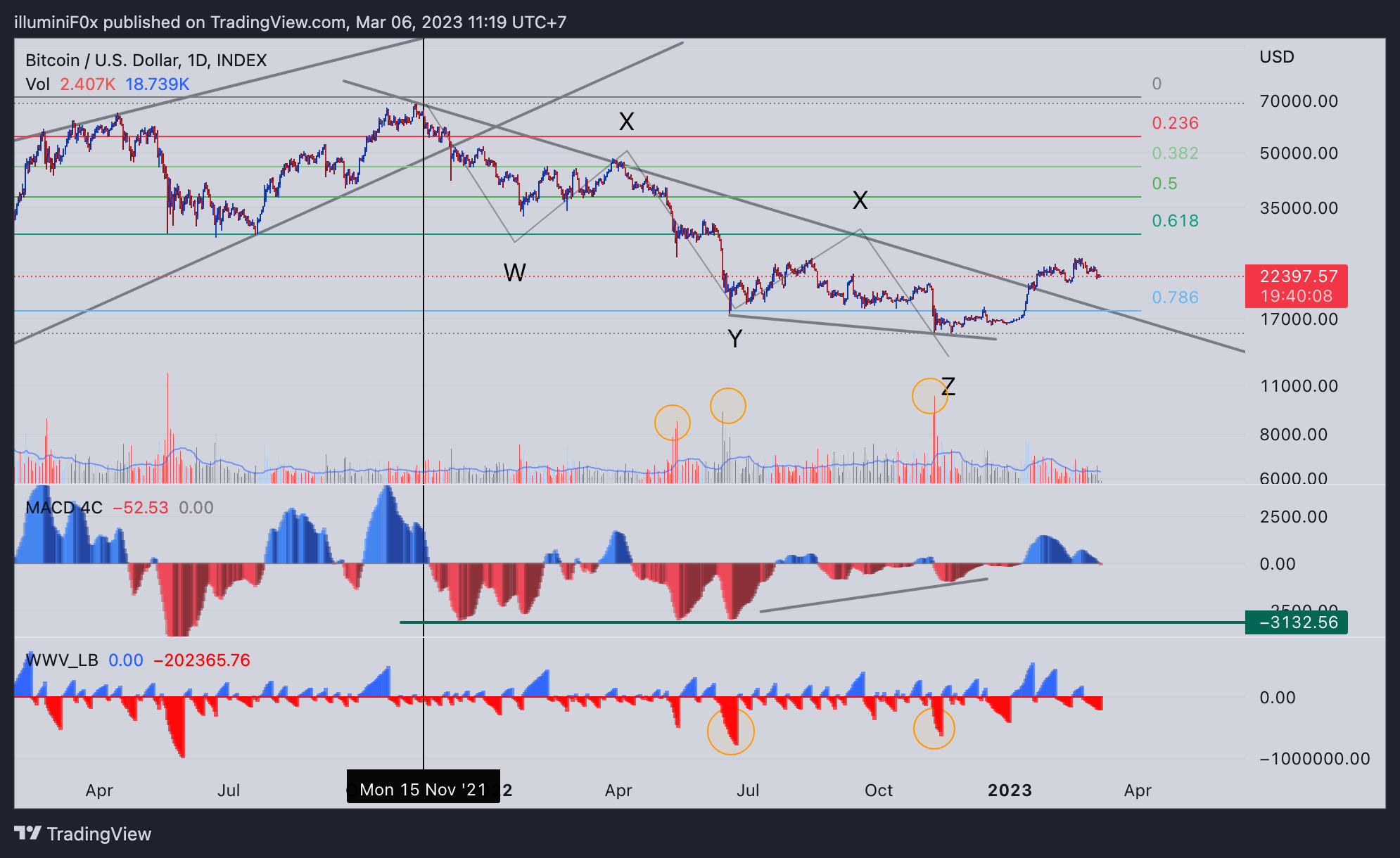Click the W wave label

coord(514,273)
